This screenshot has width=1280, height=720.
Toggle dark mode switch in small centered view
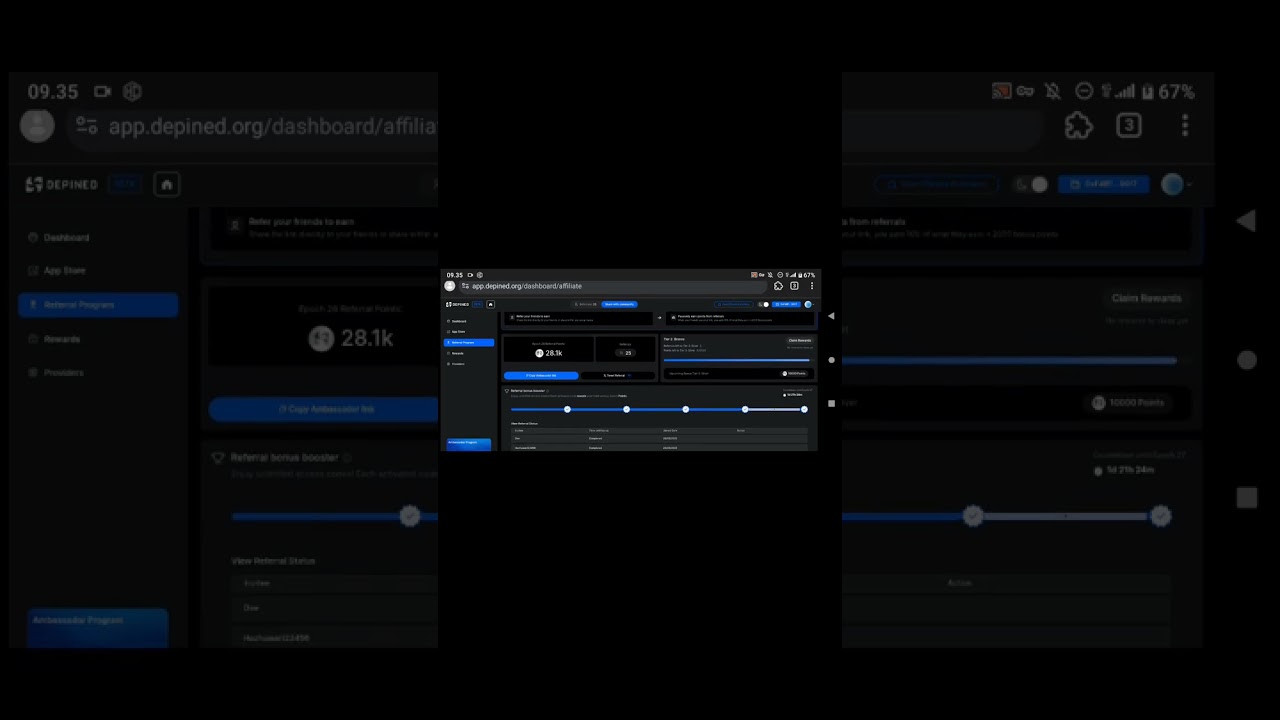[x=763, y=304]
